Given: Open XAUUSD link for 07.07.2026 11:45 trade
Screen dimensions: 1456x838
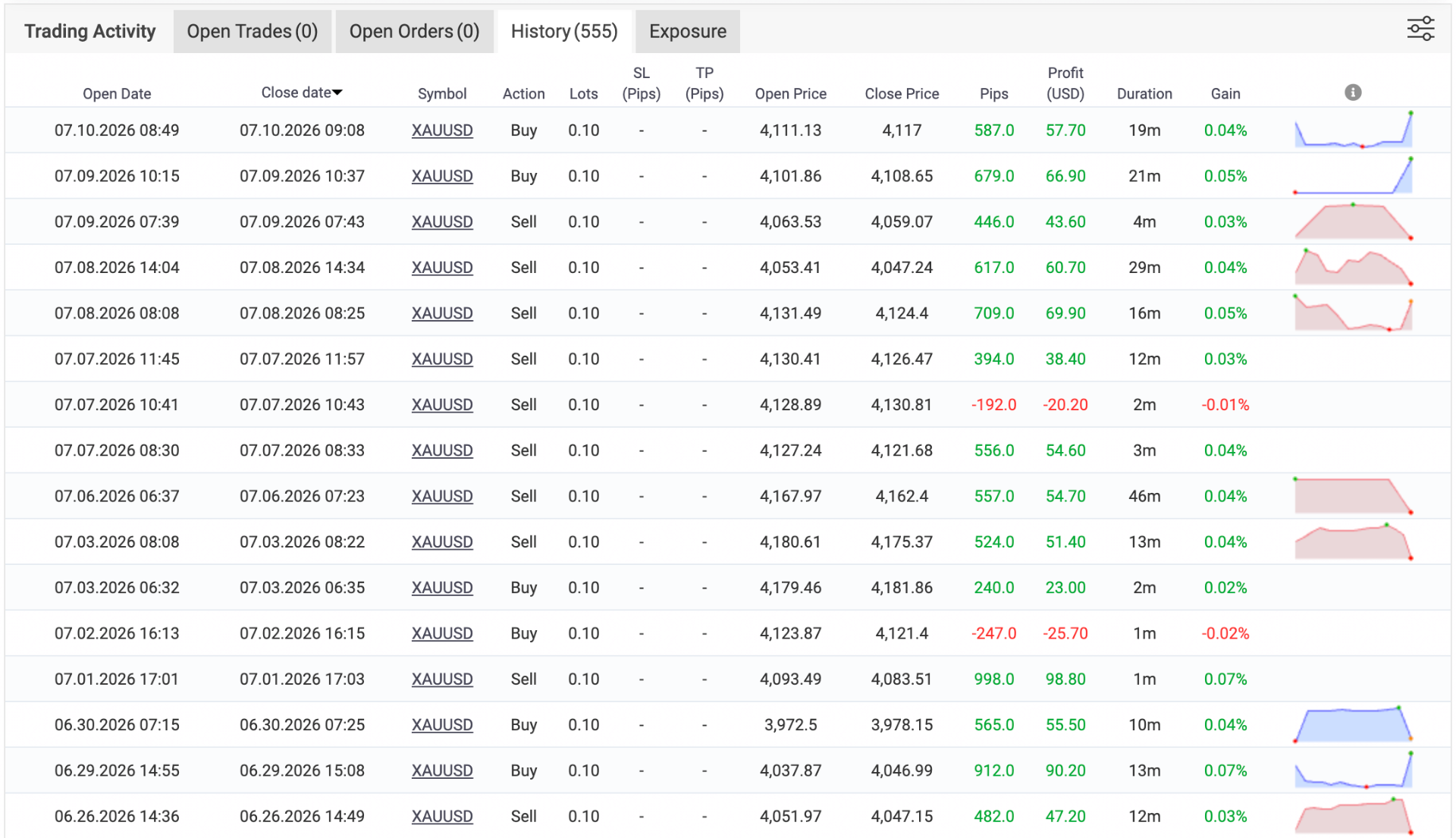Looking at the screenshot, I should click(442, 359).
